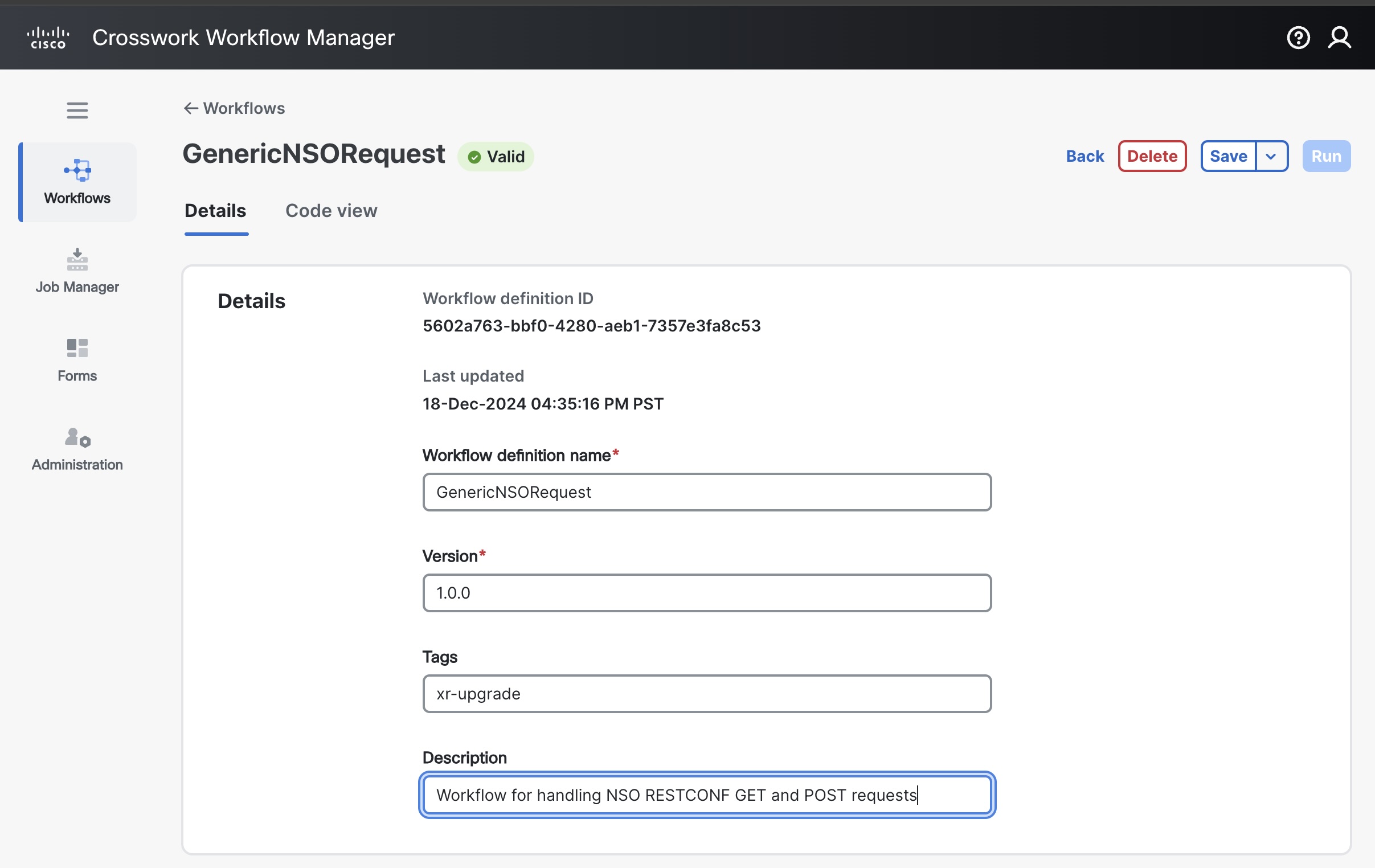Click the Workflow definition name field
The width and height of the screenshot is (1375, 868).
[706, 492]
